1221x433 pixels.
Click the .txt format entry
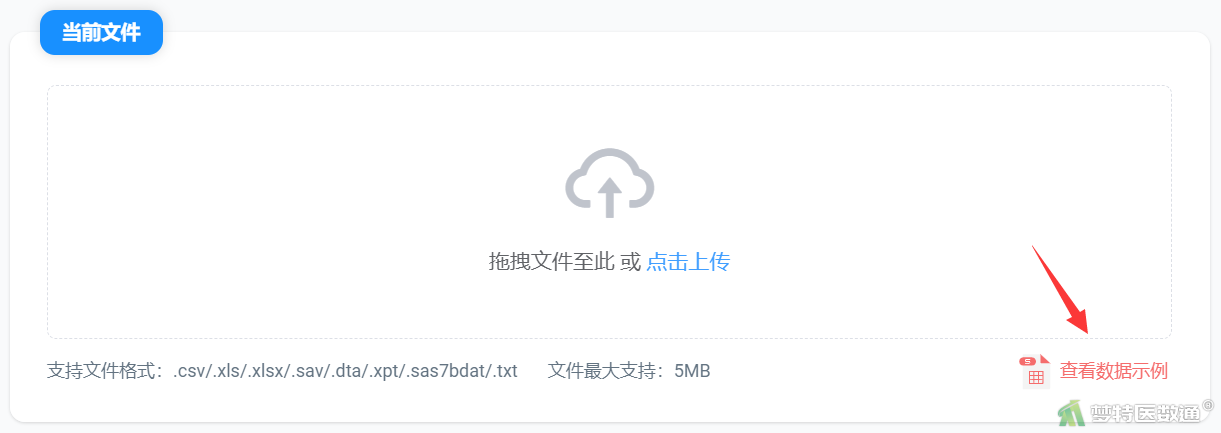(505, 371)
